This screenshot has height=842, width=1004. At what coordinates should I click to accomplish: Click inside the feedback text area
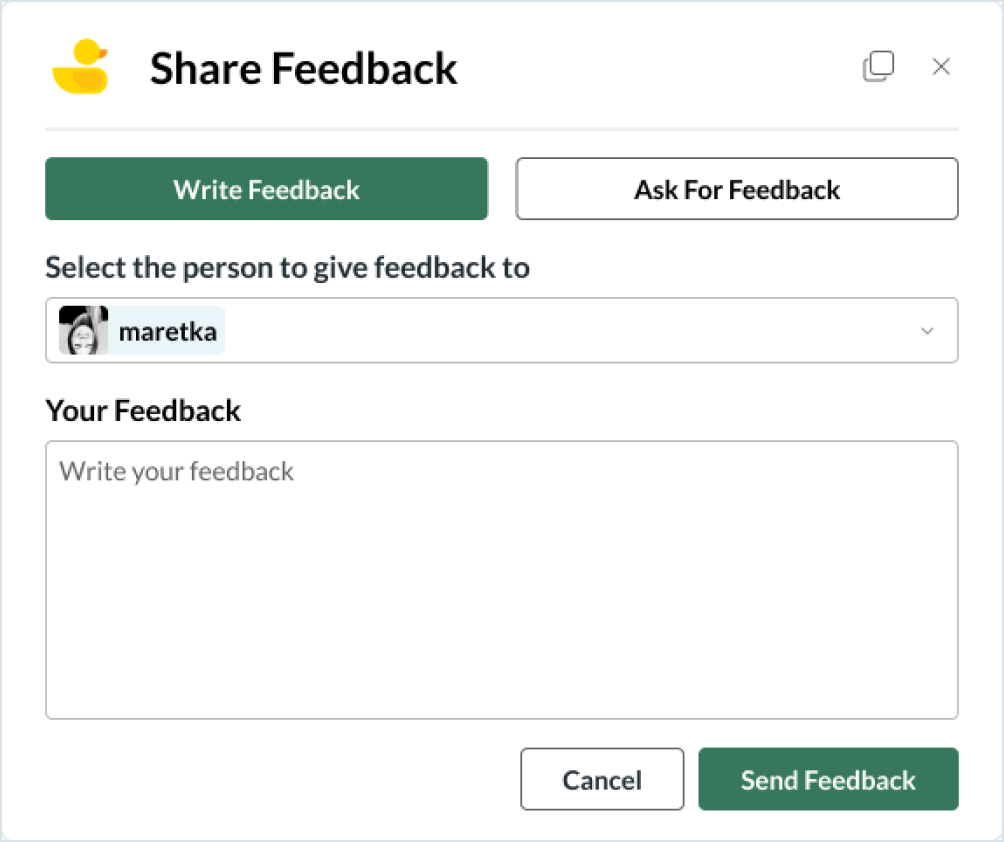[500, 580]
